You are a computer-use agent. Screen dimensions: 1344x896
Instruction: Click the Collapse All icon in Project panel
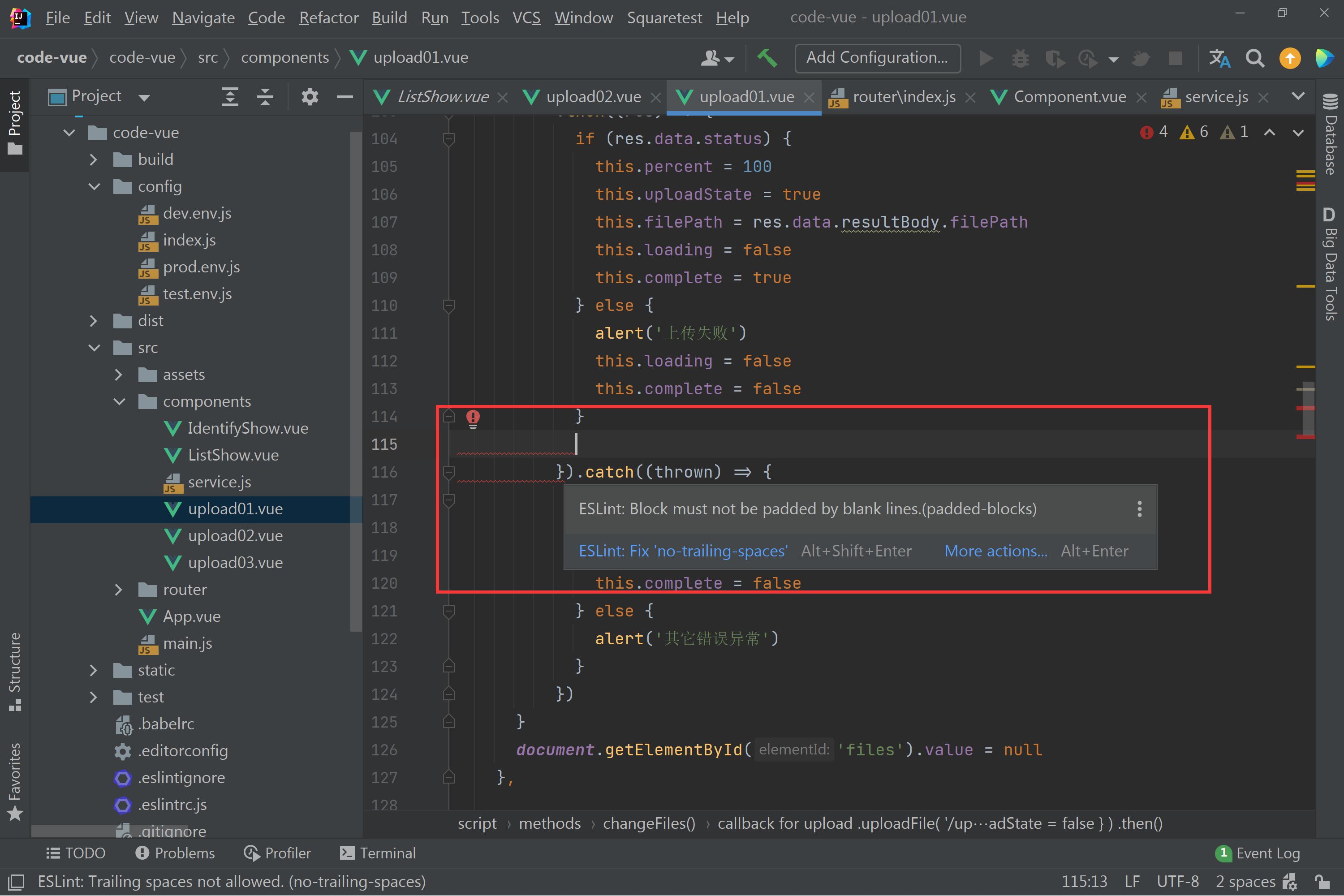coord(265,97)
